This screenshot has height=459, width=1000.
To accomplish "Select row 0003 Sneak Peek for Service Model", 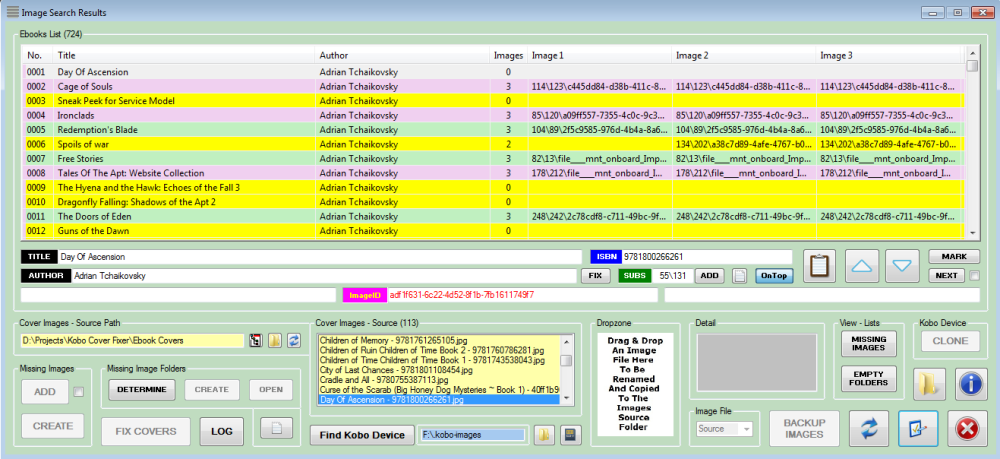I will (x=493, y=101).
